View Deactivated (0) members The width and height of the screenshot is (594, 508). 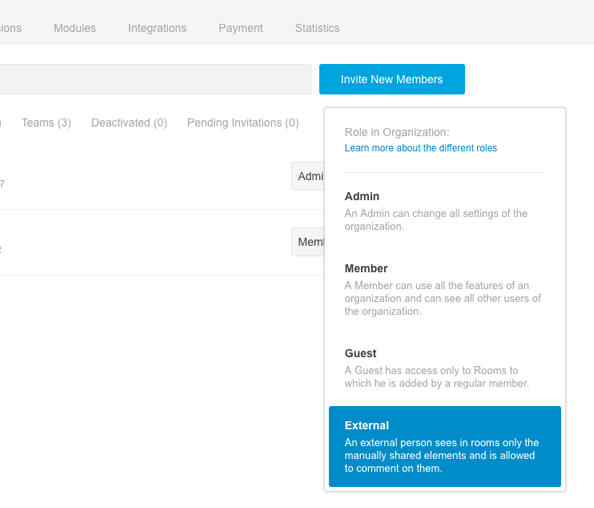coord(129,123)
